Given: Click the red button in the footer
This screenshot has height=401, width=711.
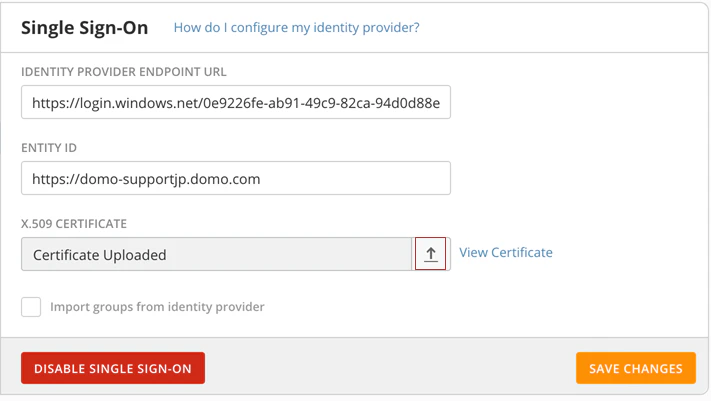Looking at the screenshot, I should (x=113, y=368).
